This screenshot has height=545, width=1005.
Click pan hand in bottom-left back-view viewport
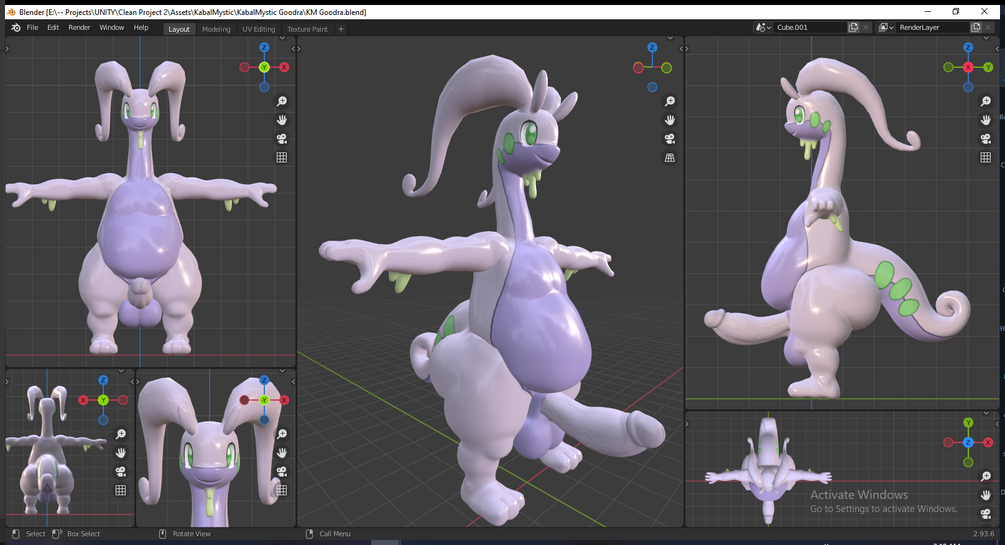pyautogui.click(x=120, y=453)
